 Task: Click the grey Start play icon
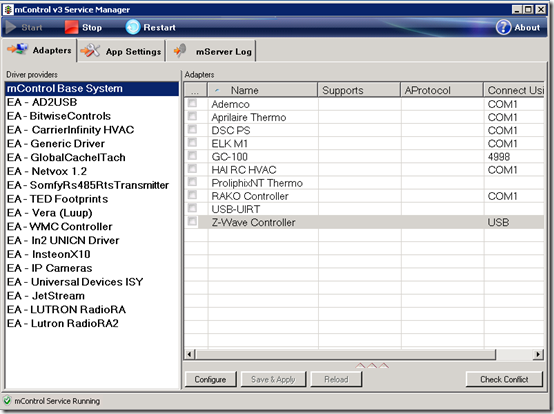point(11,27)
